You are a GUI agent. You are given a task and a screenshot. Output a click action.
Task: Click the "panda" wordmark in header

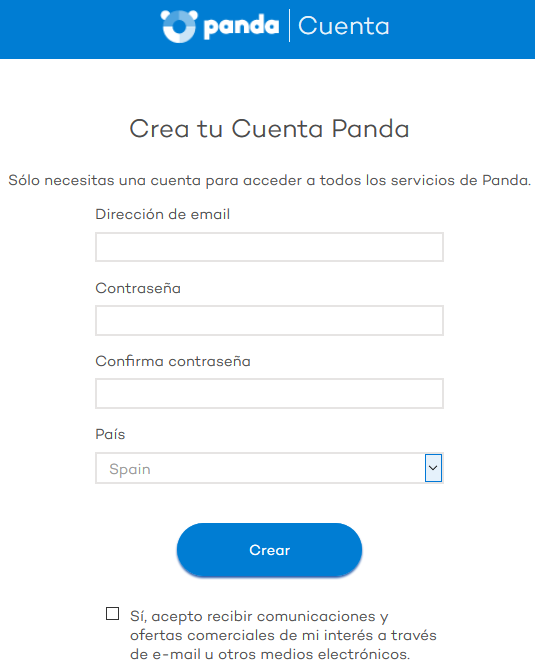coord(241,26)
